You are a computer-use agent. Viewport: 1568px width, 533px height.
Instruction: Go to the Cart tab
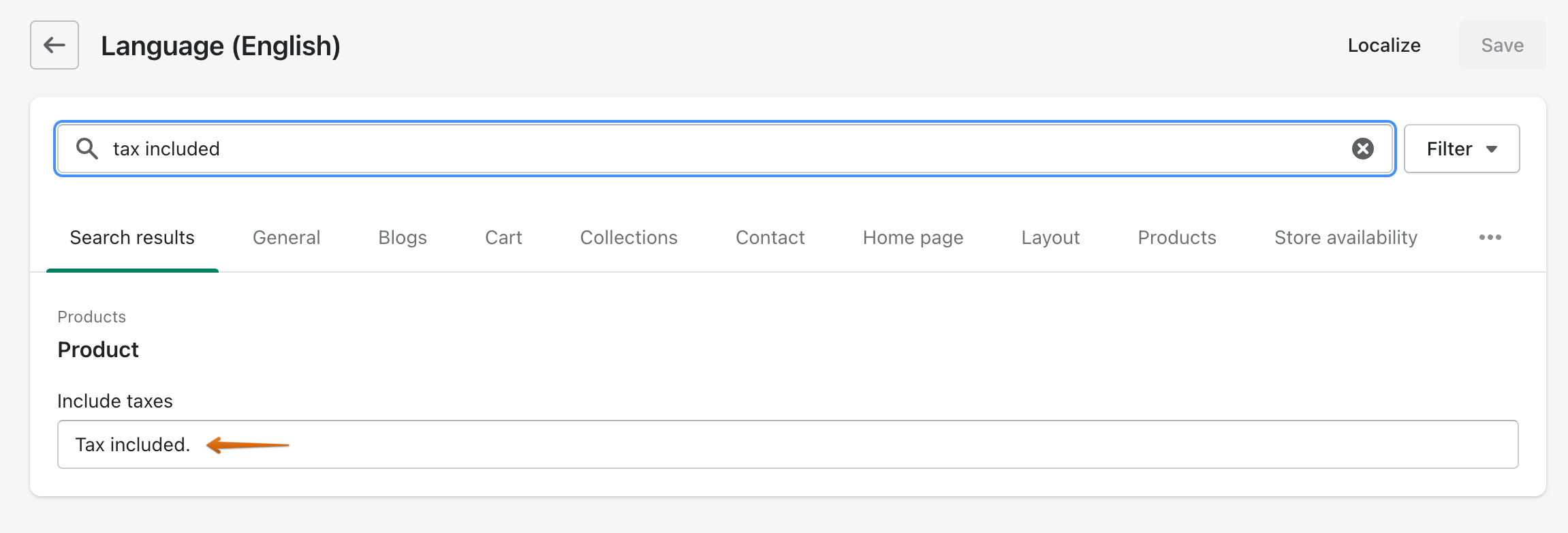click(503, 237)
